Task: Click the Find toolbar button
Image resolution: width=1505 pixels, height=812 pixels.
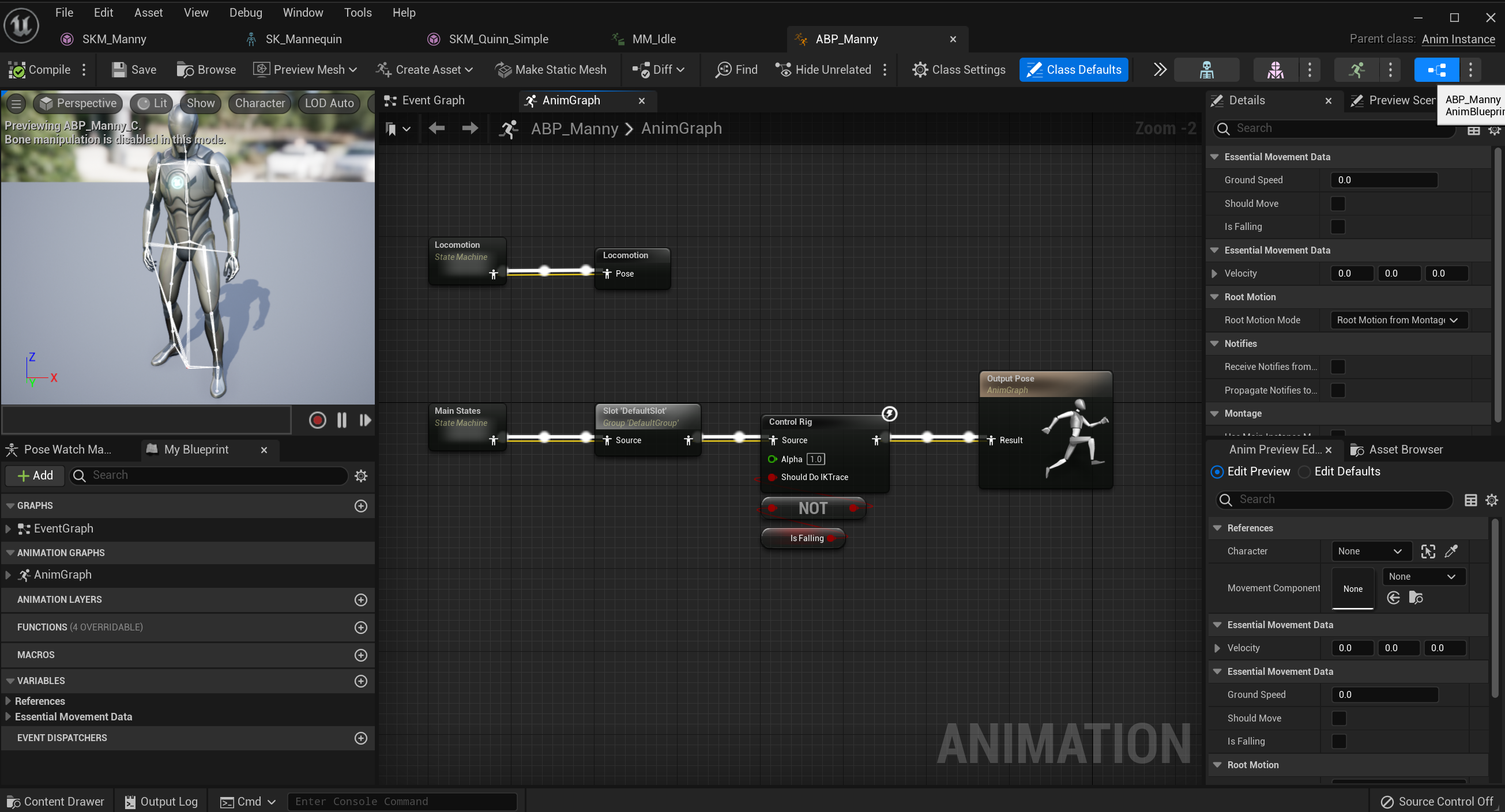Action: (x=736, y=70)
